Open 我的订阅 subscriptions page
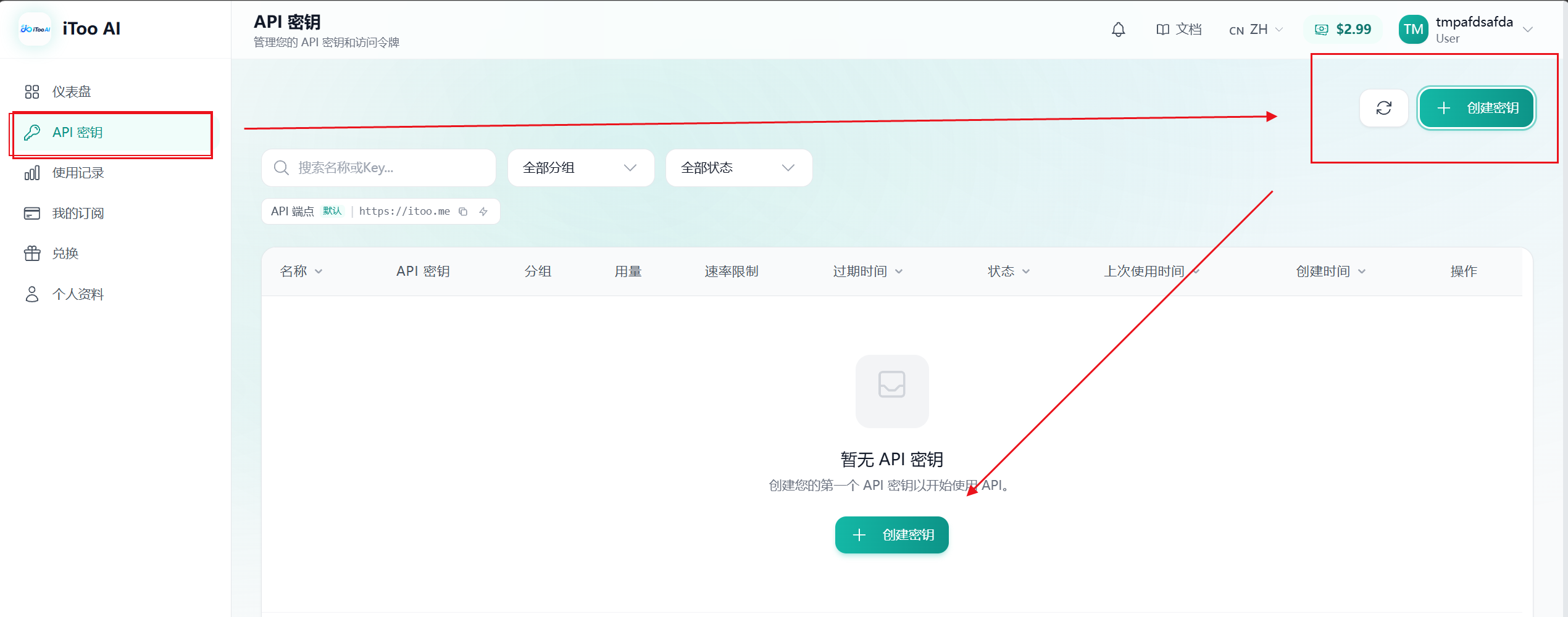 (115, 213)
